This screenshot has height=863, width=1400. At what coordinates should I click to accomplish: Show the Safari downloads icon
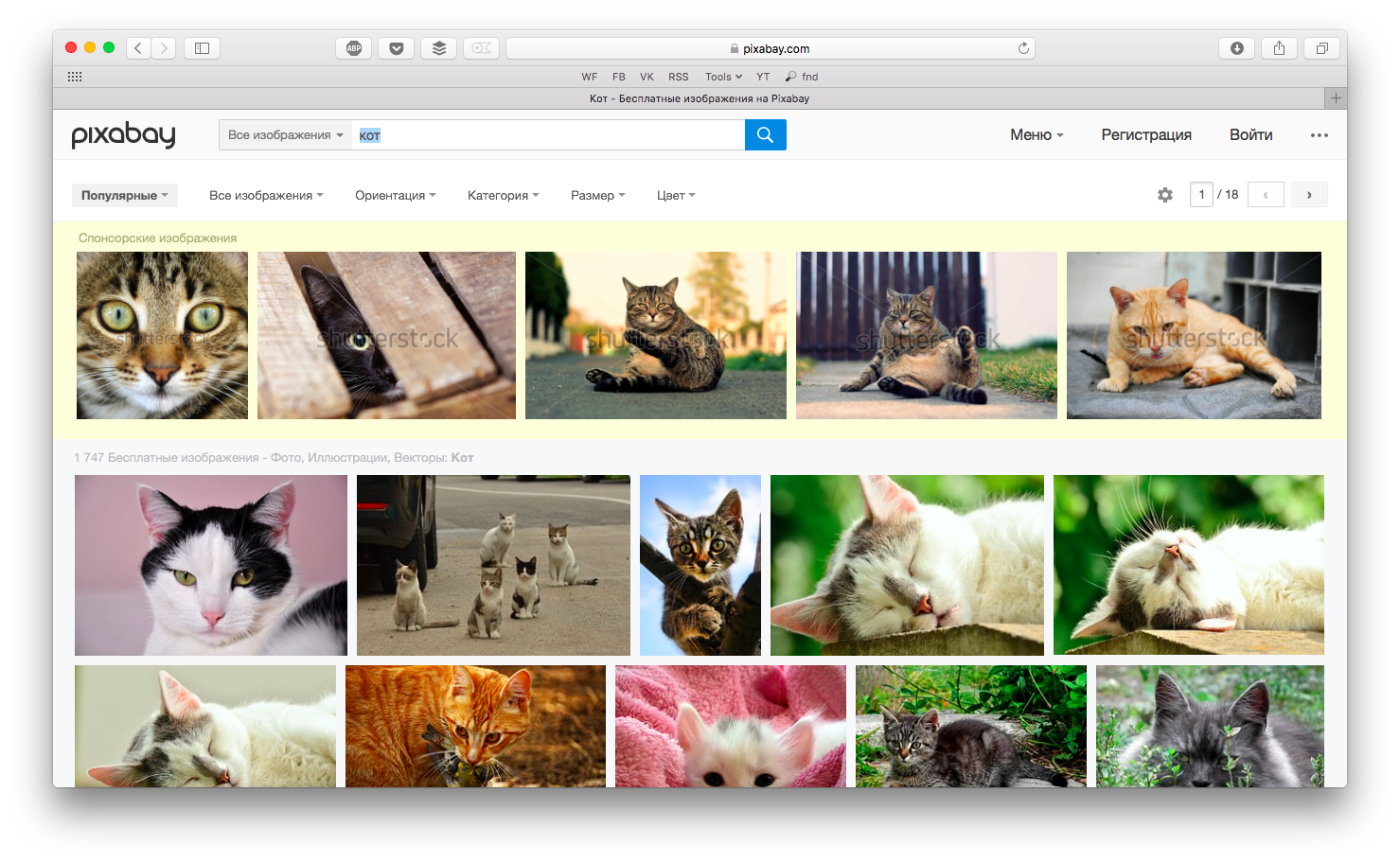click(x=1236, y=48)
